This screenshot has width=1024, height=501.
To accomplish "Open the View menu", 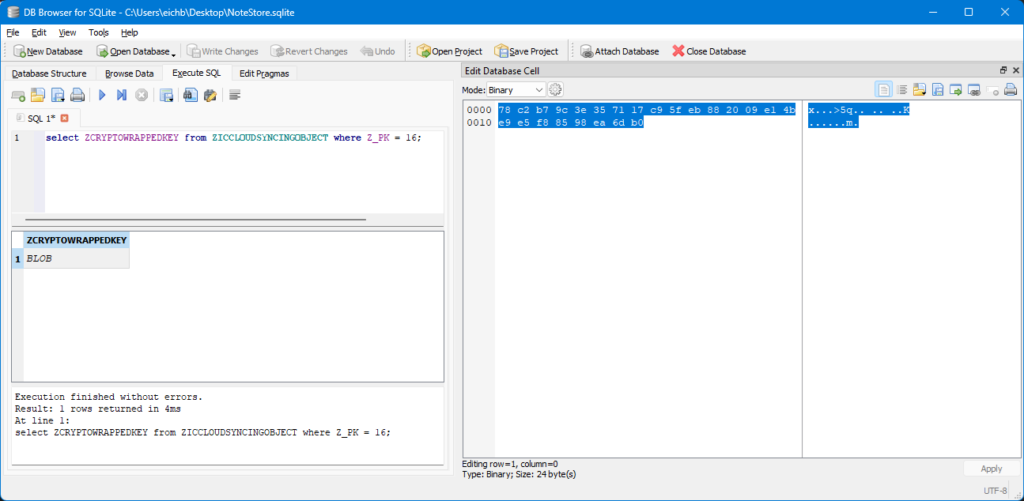I will [x=67, y=32].
